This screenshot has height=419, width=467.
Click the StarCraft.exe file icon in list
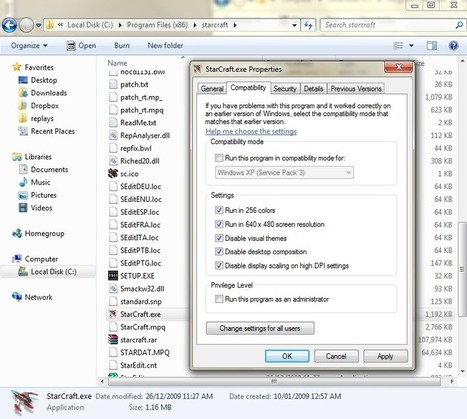coord(113,314)
